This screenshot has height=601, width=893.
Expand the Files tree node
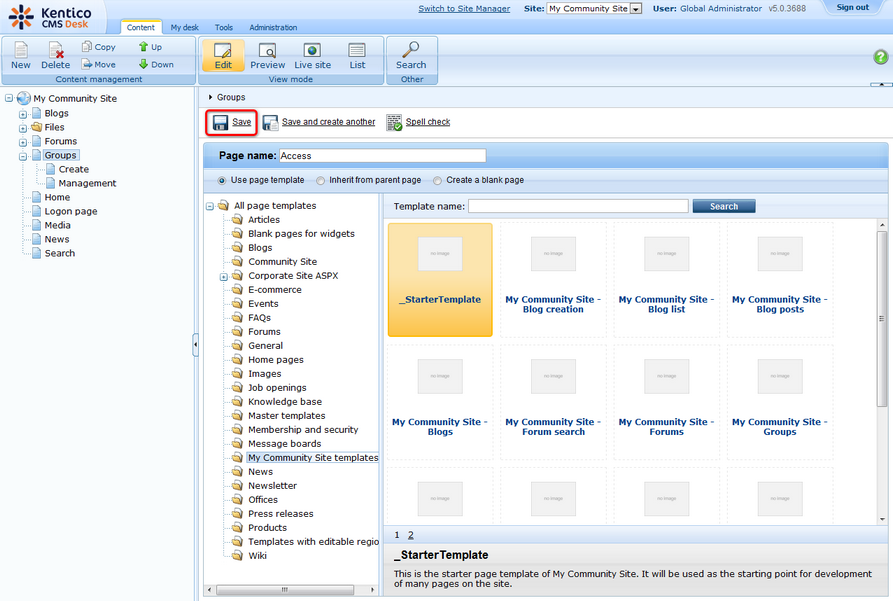pos(23,128)
